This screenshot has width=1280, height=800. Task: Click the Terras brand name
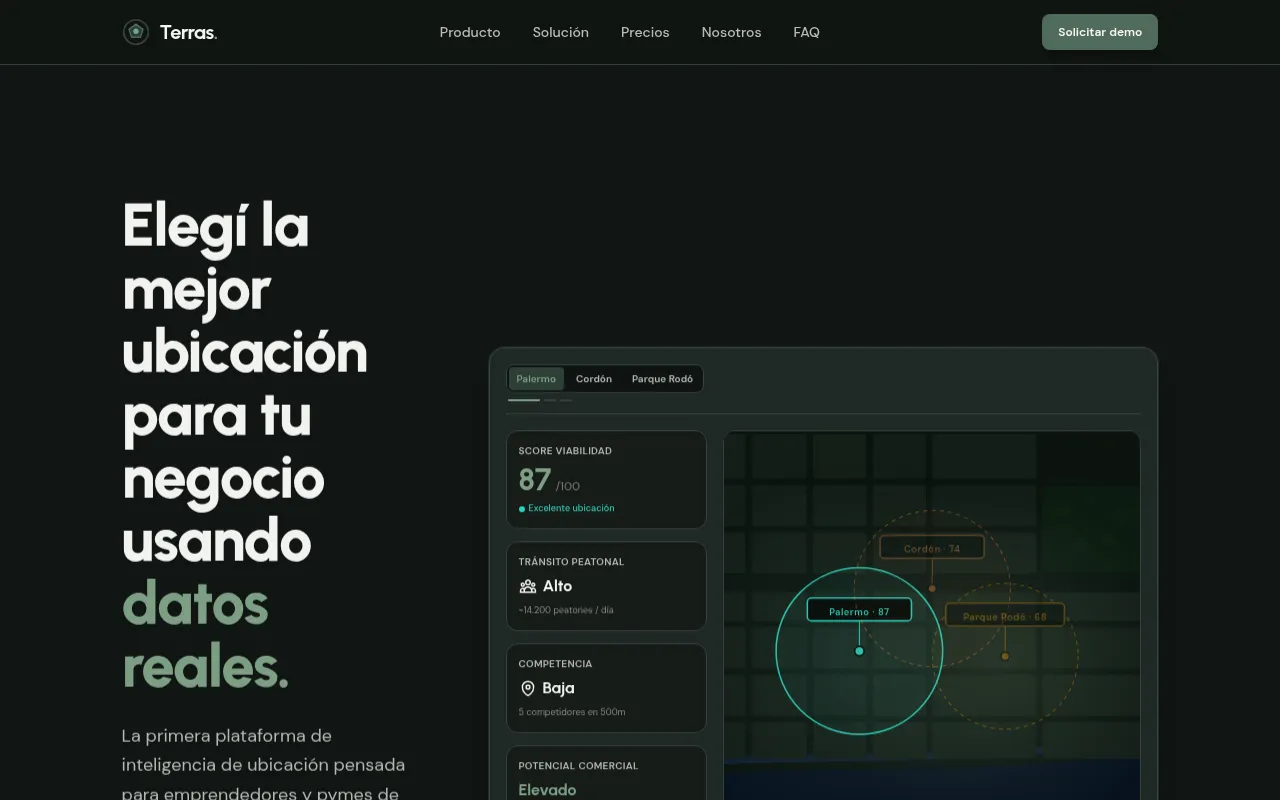[x=188, y=32]
